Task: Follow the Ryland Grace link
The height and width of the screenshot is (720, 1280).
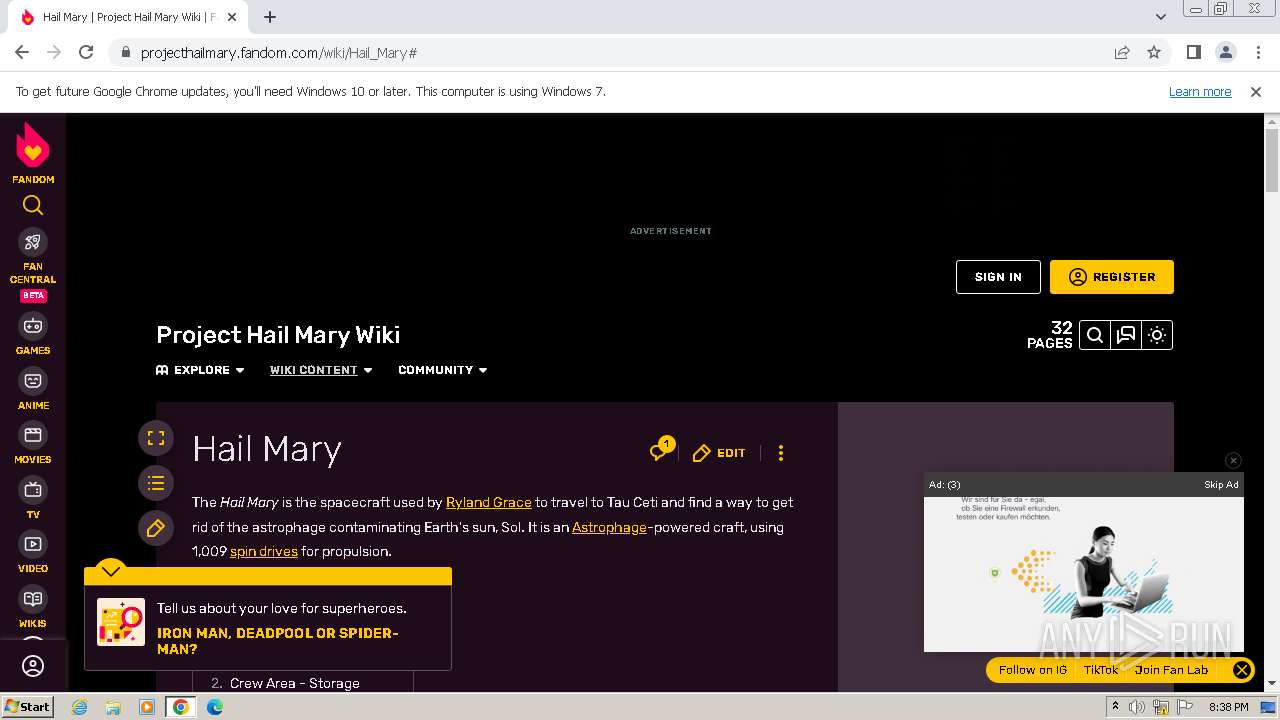Action: (488, 502)
